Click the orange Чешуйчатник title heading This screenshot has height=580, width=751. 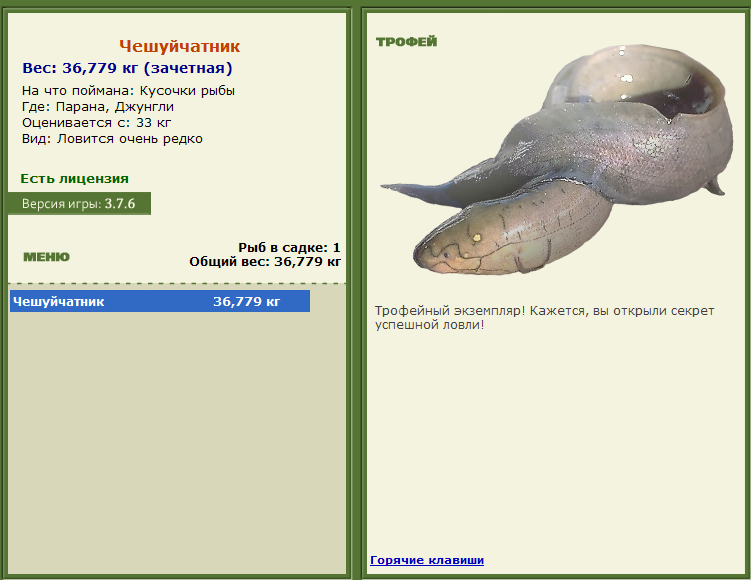click(x=179, y=46)
